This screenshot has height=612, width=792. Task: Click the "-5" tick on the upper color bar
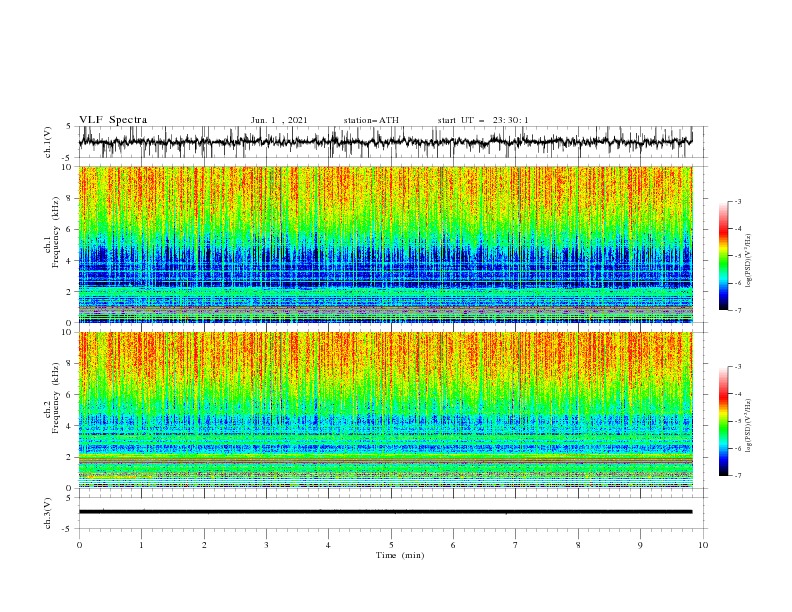click(x=737, y=256)
